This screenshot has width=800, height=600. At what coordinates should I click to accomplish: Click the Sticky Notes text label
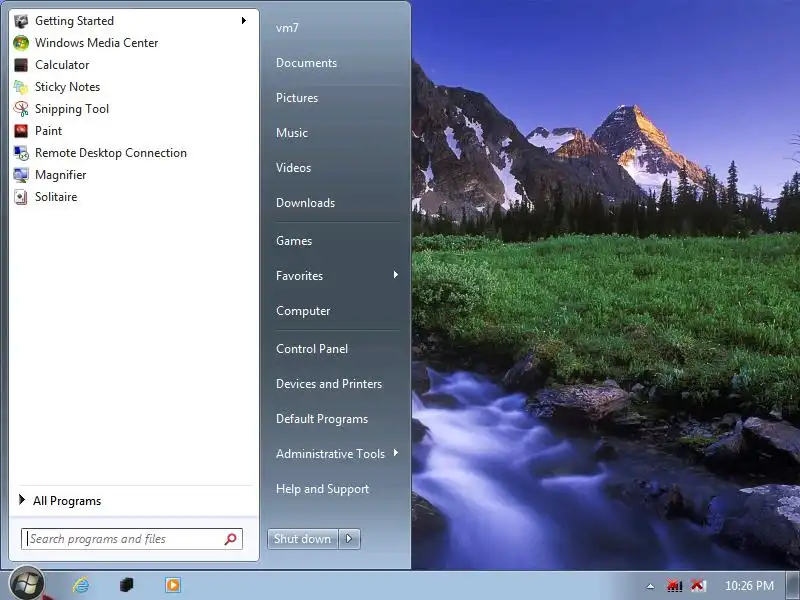67,87
